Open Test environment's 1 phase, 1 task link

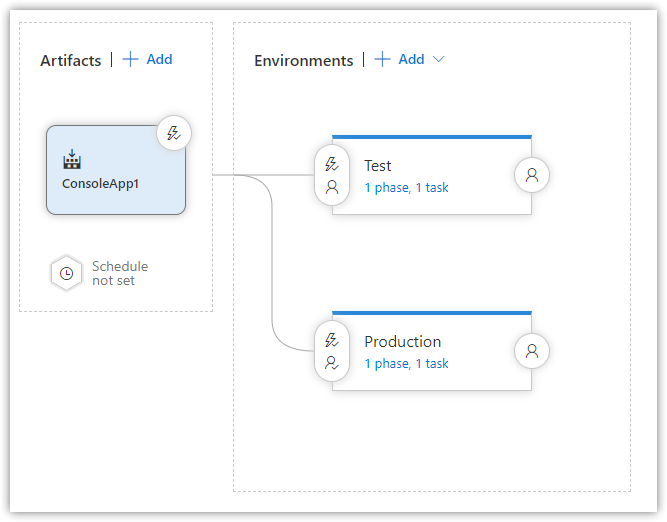coord(406,188)
